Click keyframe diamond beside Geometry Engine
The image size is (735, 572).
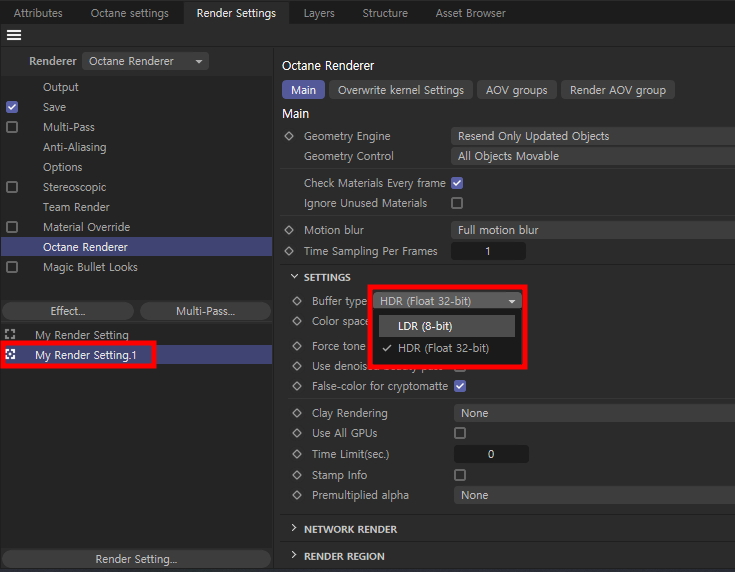click(x=289, y=136)
